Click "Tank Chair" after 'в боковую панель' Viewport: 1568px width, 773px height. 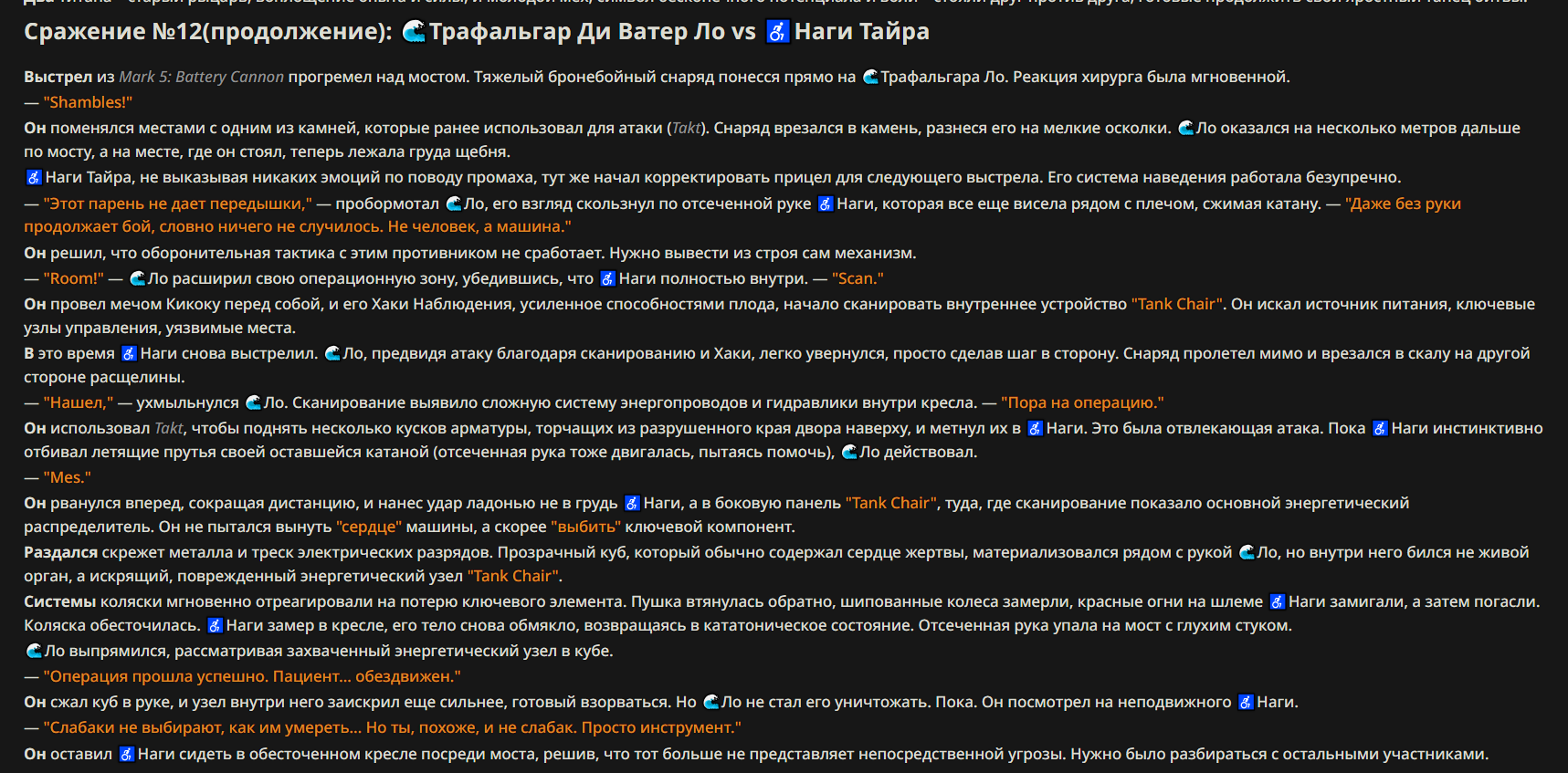point(891,503)
